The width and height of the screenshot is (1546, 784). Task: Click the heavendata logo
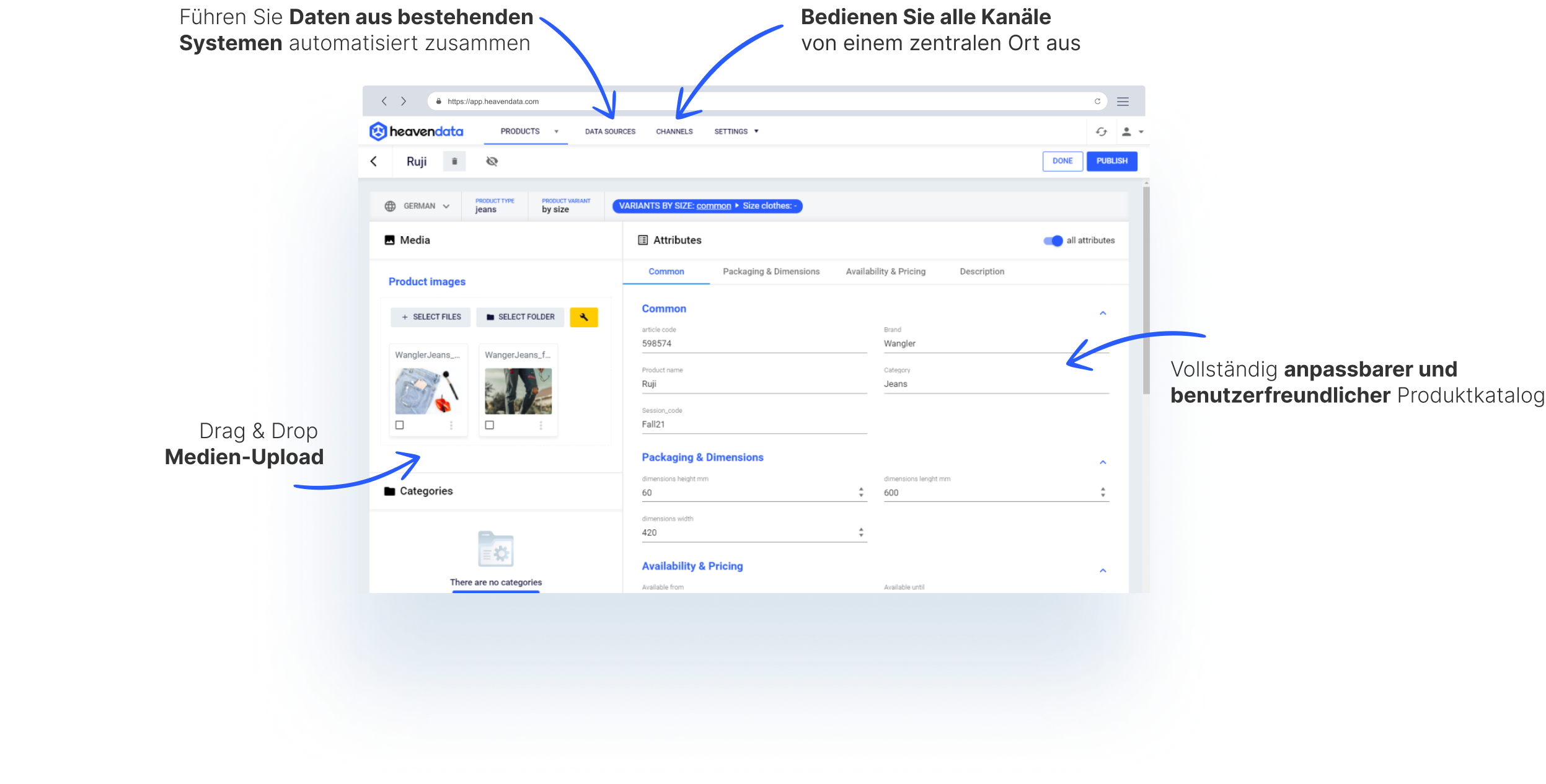click(417, 131)
